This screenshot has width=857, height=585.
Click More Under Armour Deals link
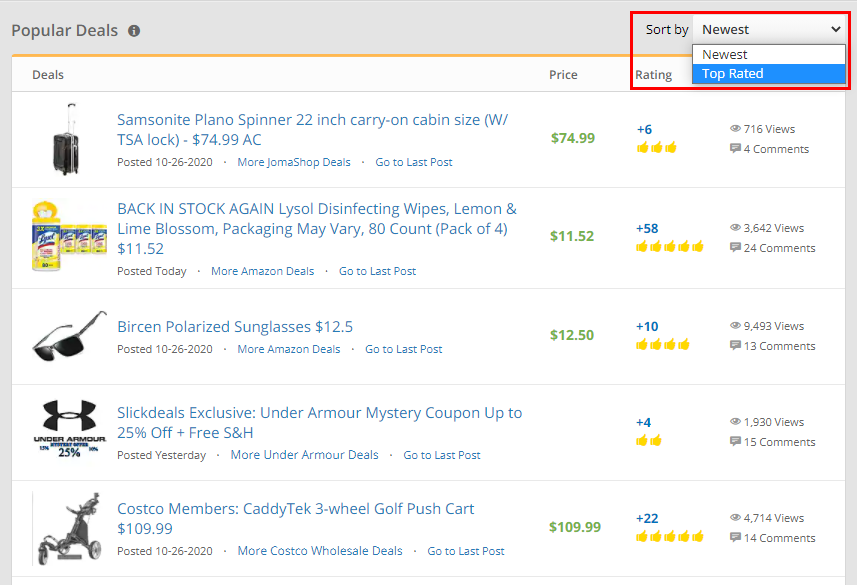click(304, 455)
